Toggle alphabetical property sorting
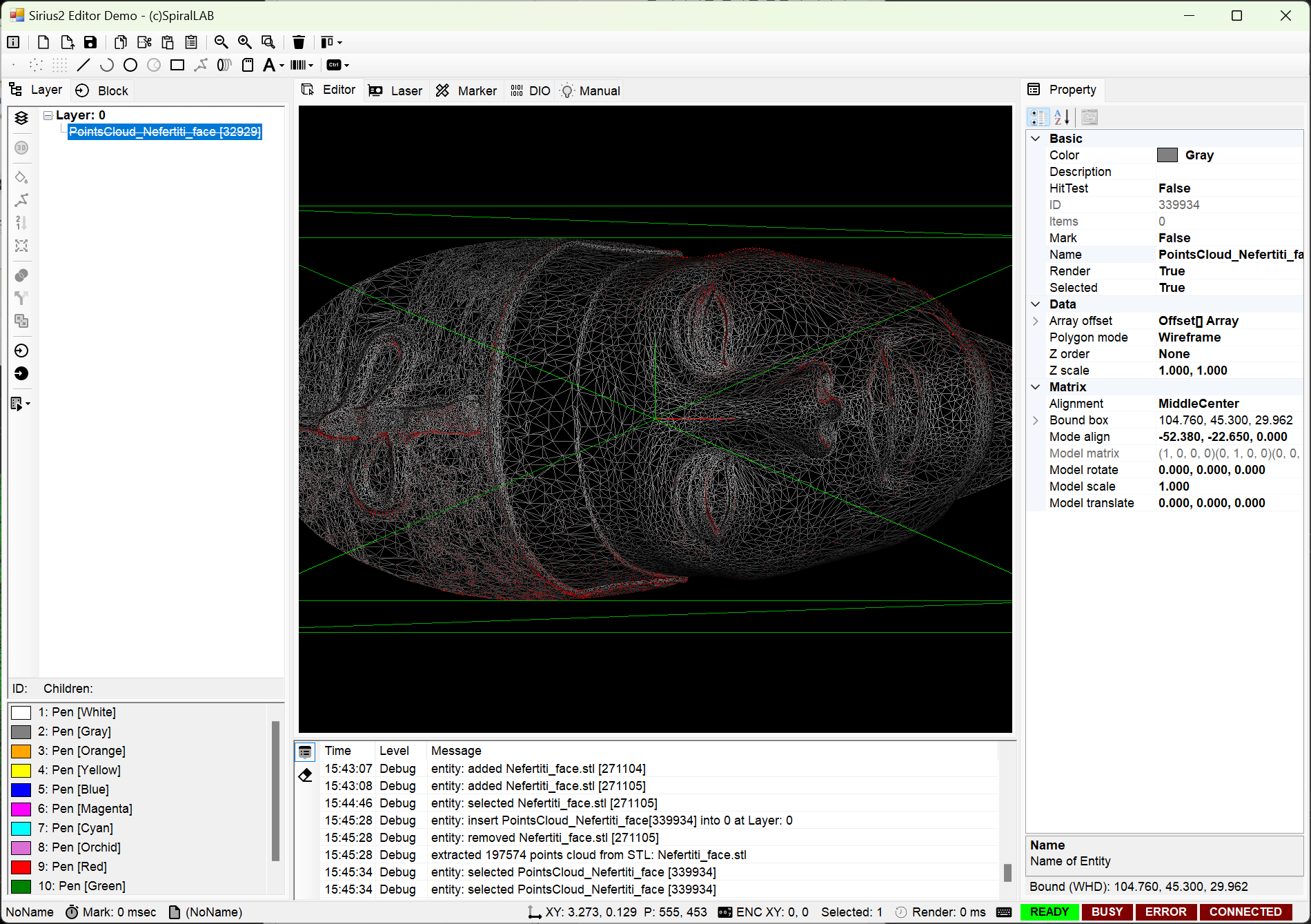The width and height of the screenshot is (1311, 924). click(x=1063, y=117)
